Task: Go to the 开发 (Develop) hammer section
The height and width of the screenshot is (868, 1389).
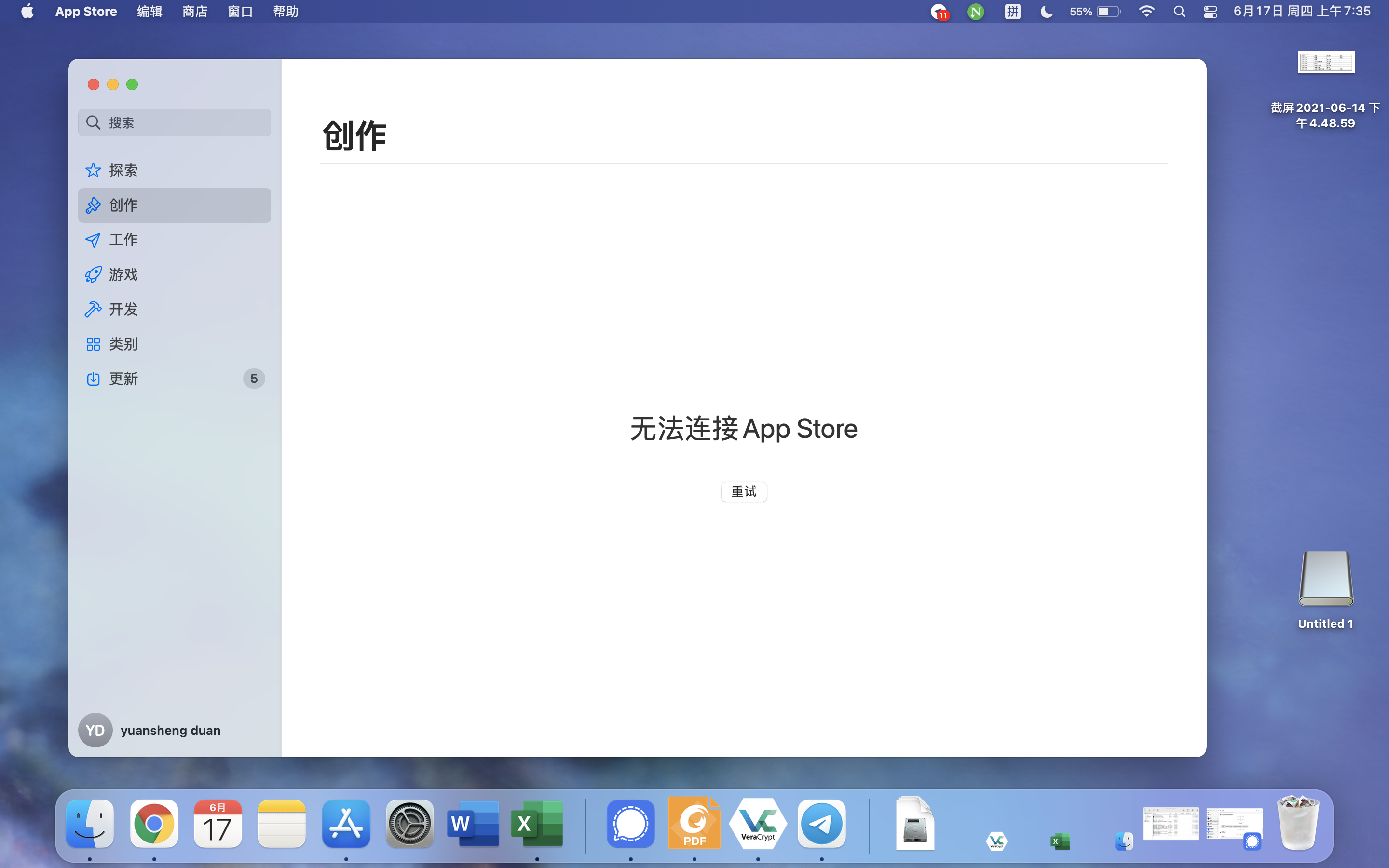Action: point(123,310)
